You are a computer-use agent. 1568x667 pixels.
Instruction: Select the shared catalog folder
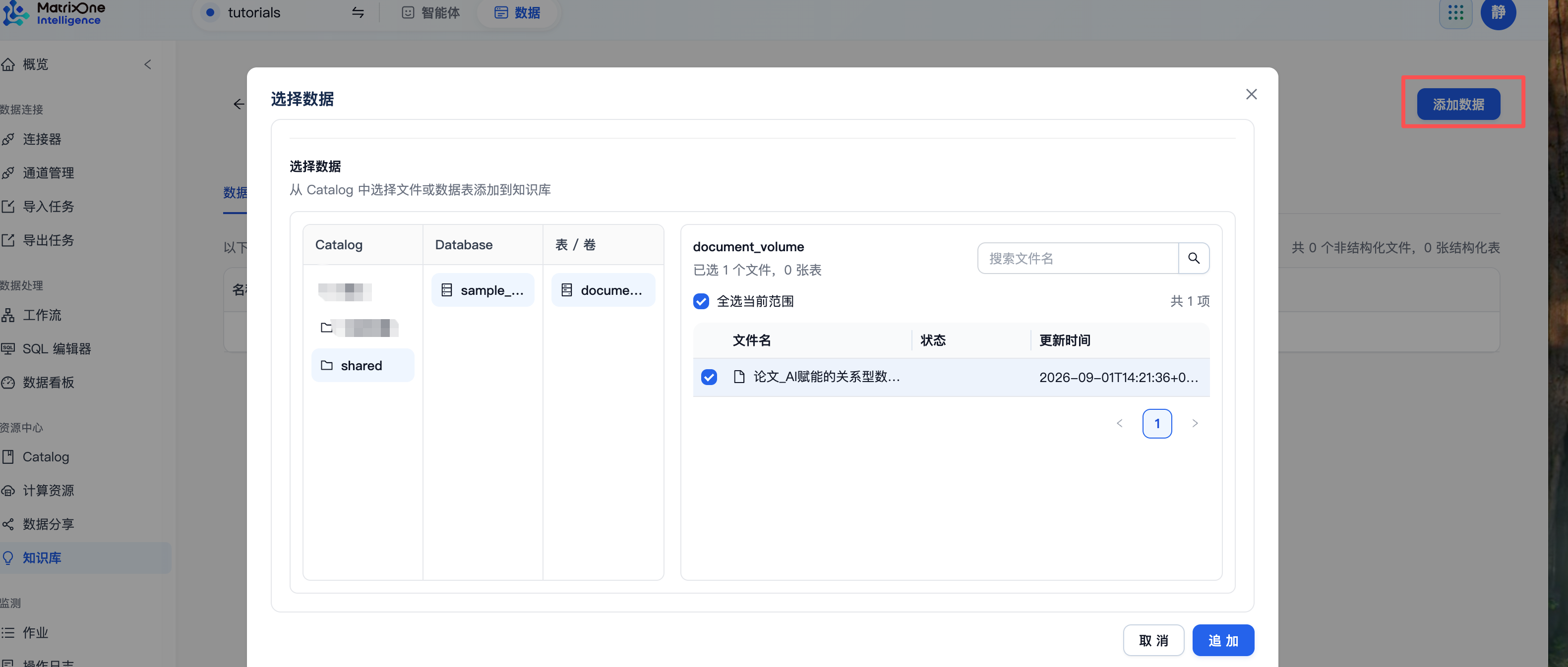[363, 365]
